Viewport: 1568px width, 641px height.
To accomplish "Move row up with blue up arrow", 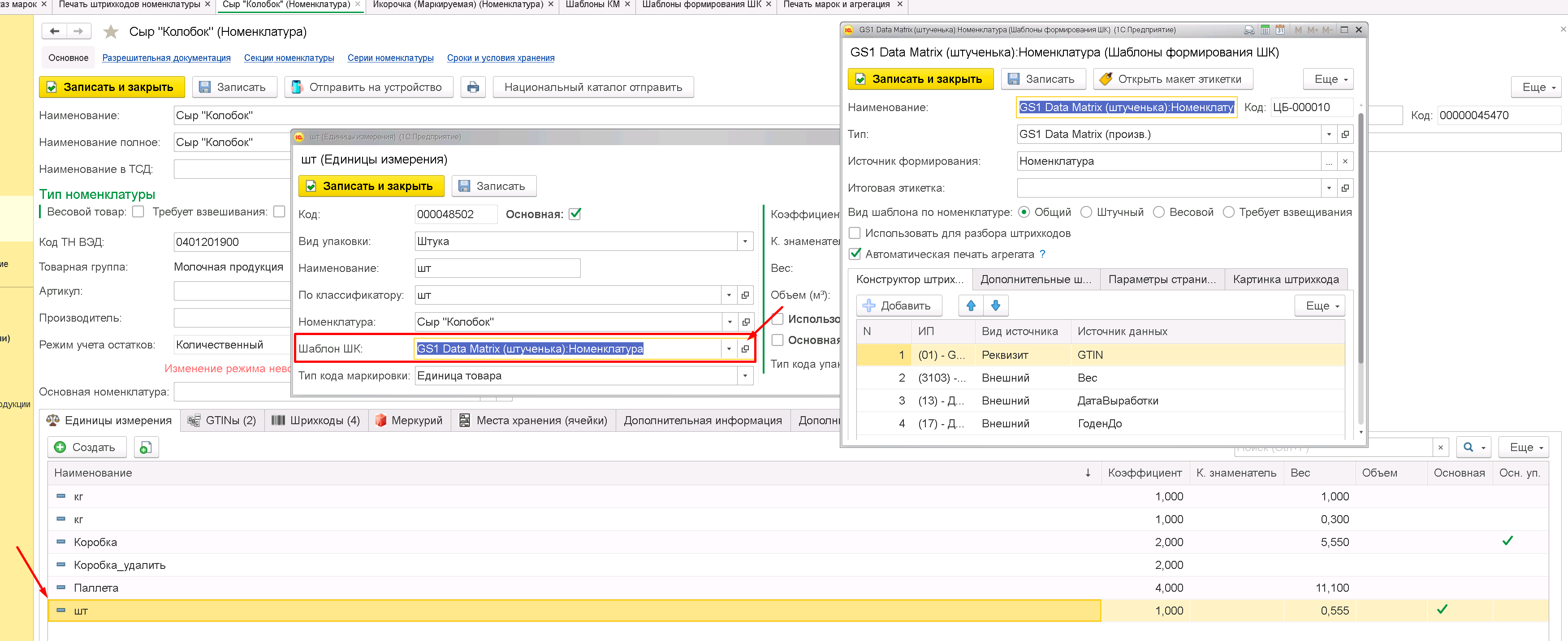I will tap(971, 305).
